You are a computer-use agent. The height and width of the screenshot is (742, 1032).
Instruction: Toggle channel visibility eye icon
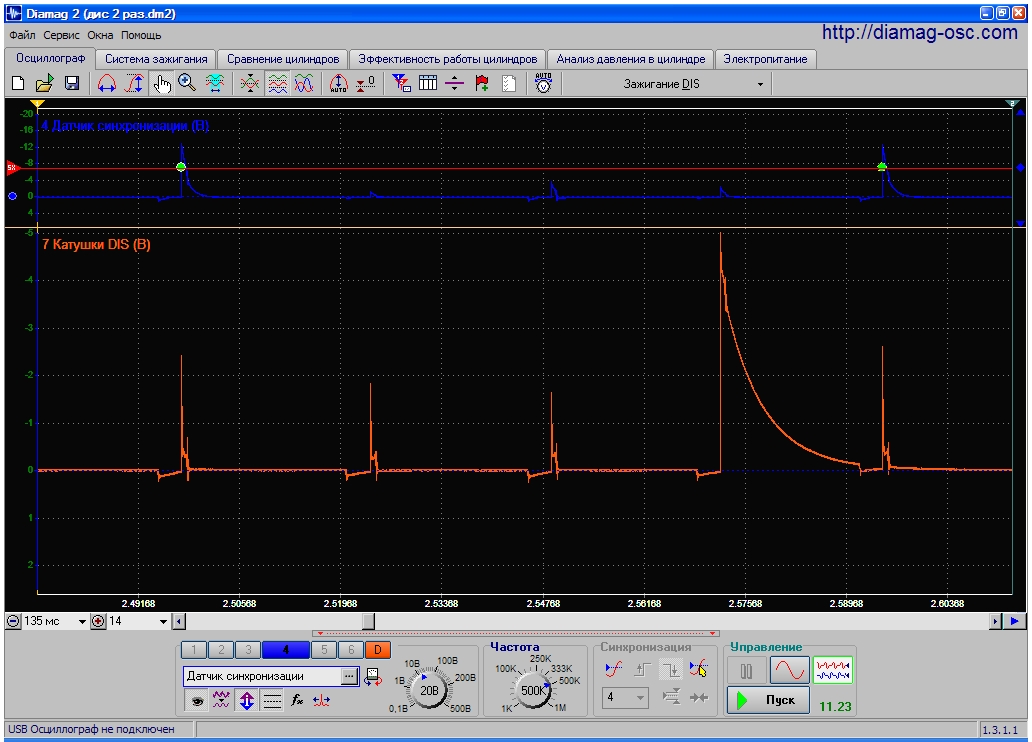(197, 701)
